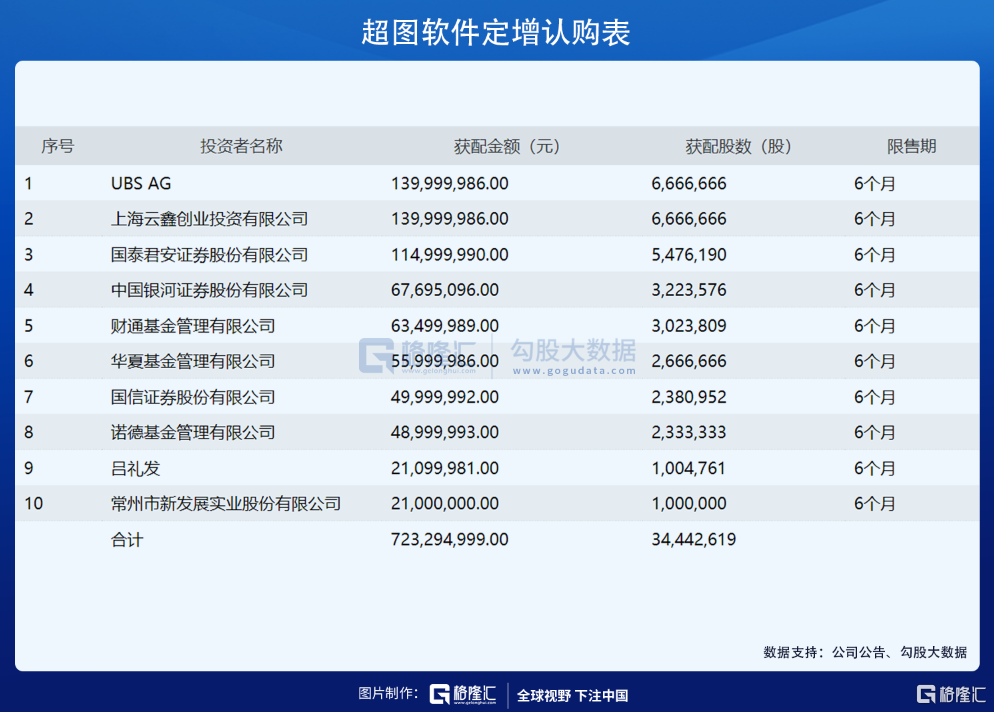Click the share count 2,380,952
This screenshot has height=712, width=994.
pyautogui.click(x=689, y=397)
